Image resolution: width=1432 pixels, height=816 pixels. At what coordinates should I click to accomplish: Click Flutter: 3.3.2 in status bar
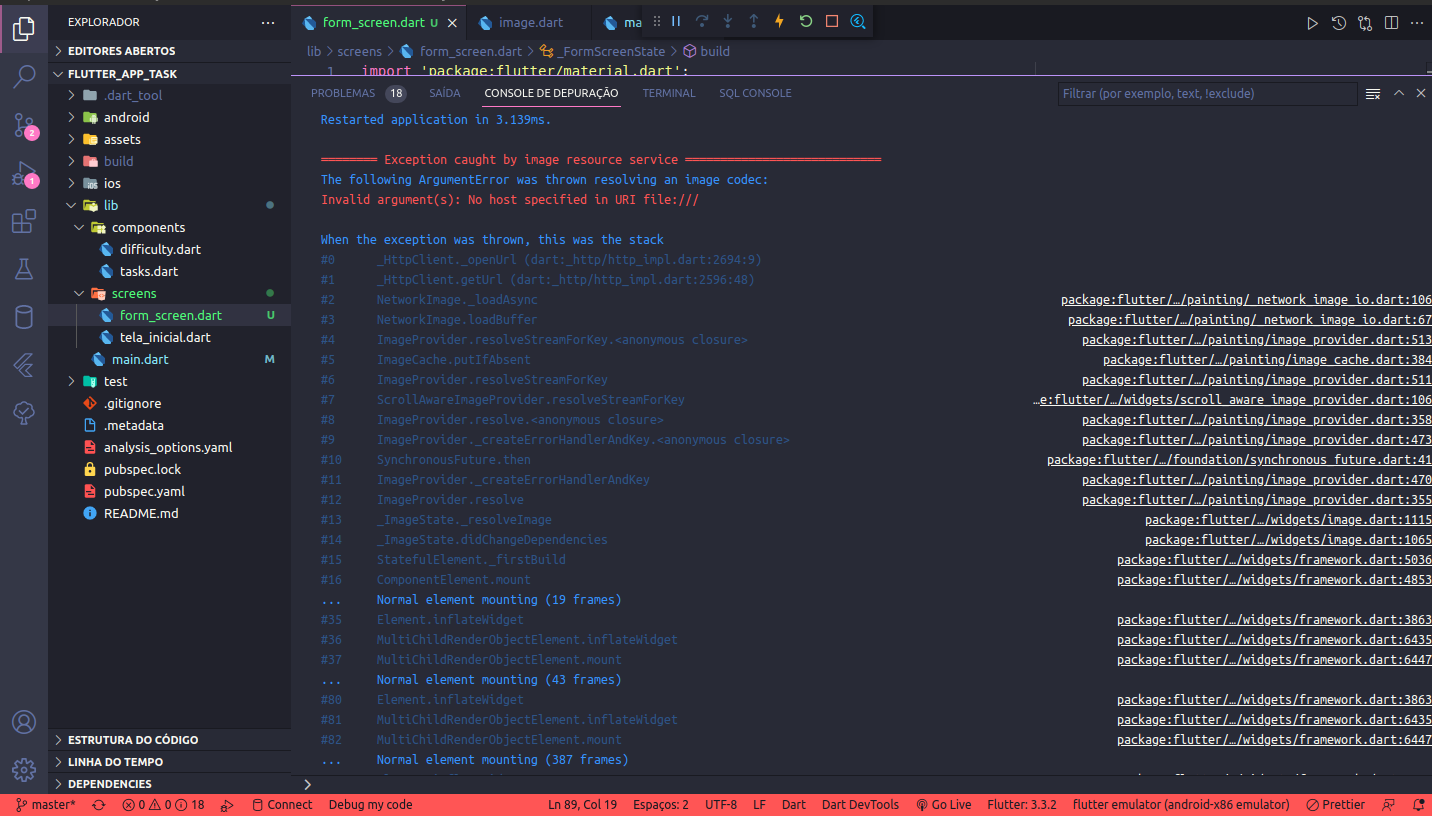[x=1022, y=805]
